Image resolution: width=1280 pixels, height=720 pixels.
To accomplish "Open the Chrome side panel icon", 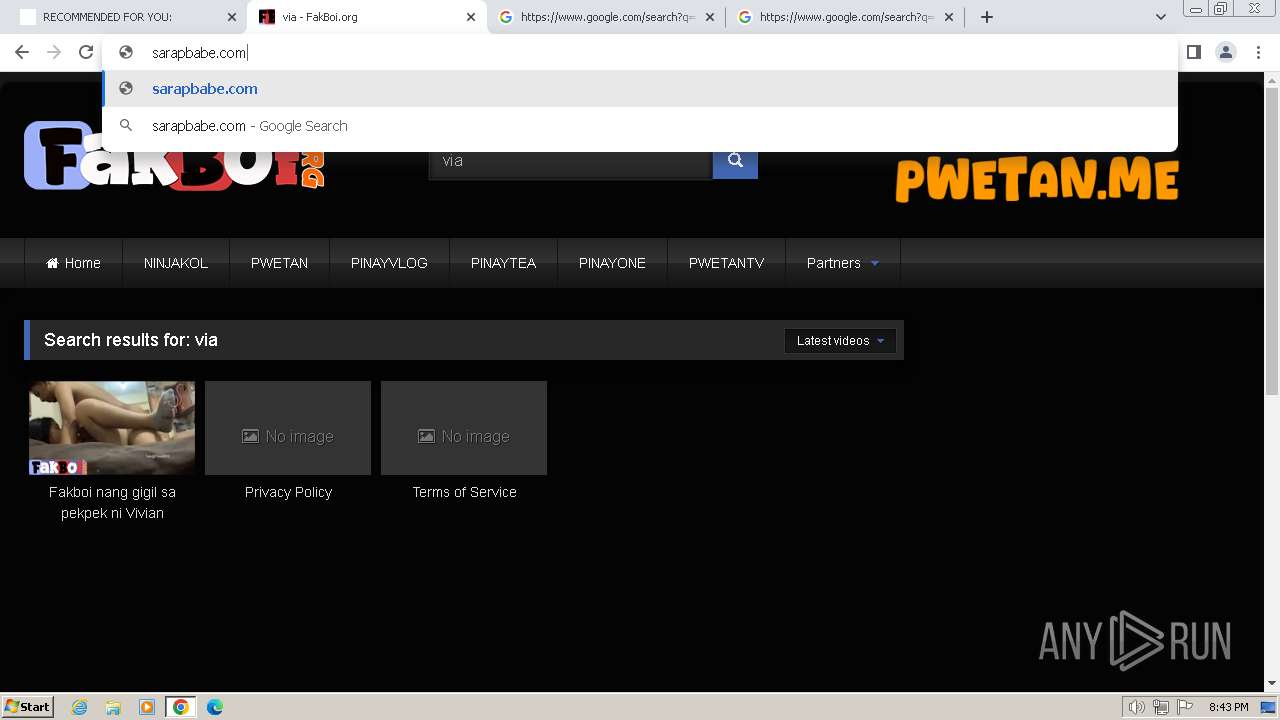I will (1193, 52).
